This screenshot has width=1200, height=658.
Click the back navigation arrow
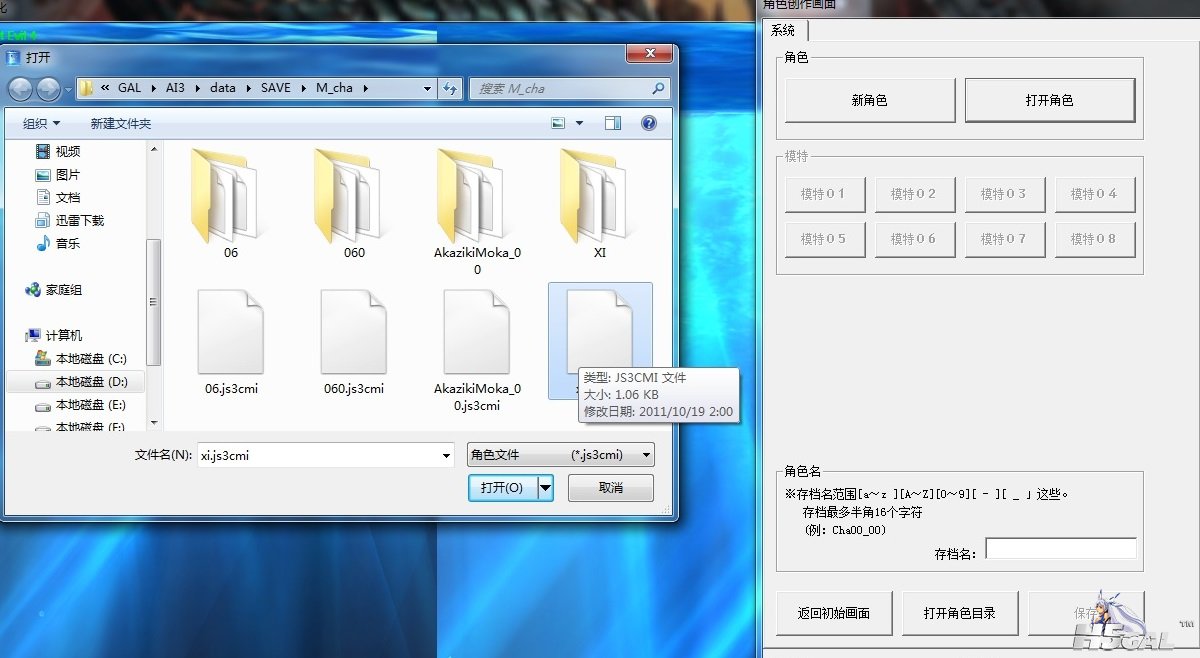click(x=20, y=89)
